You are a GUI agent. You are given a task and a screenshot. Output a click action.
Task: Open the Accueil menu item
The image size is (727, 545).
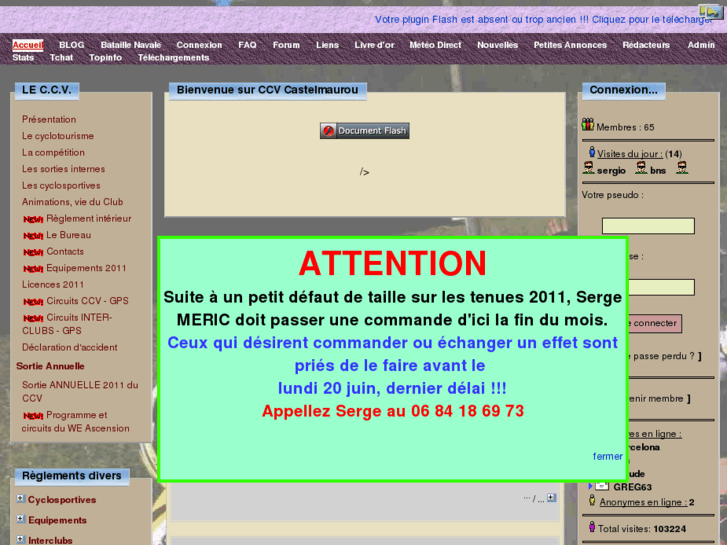click(28, 45)
